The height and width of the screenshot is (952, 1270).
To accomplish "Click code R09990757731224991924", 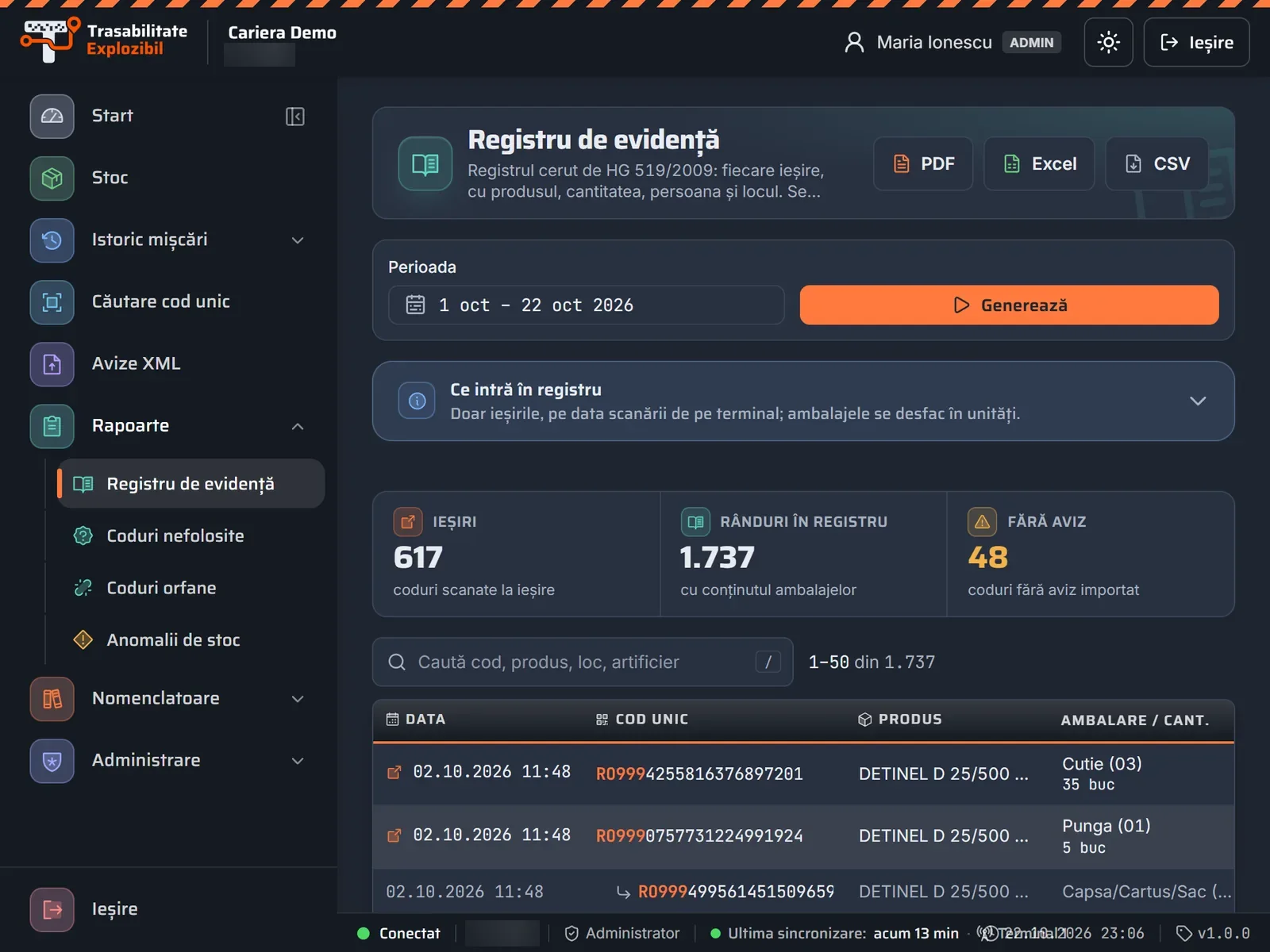I will tap(699, 836).
